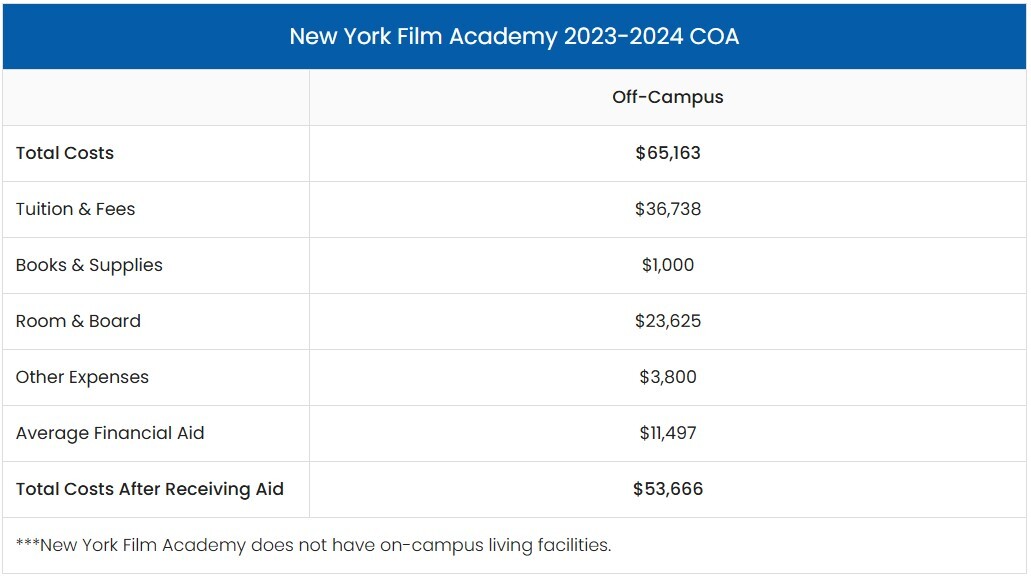Click Total Costs After Receiving Aid label
Screen dimensions: 1031x578
click(150, 489)
